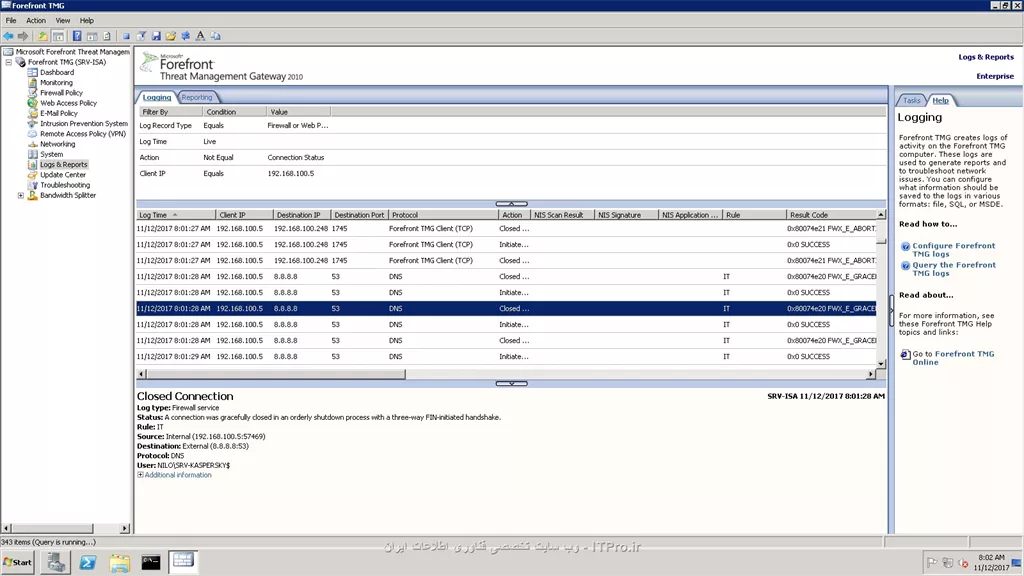
Task: Click the Start button
Action: (18, 562)
